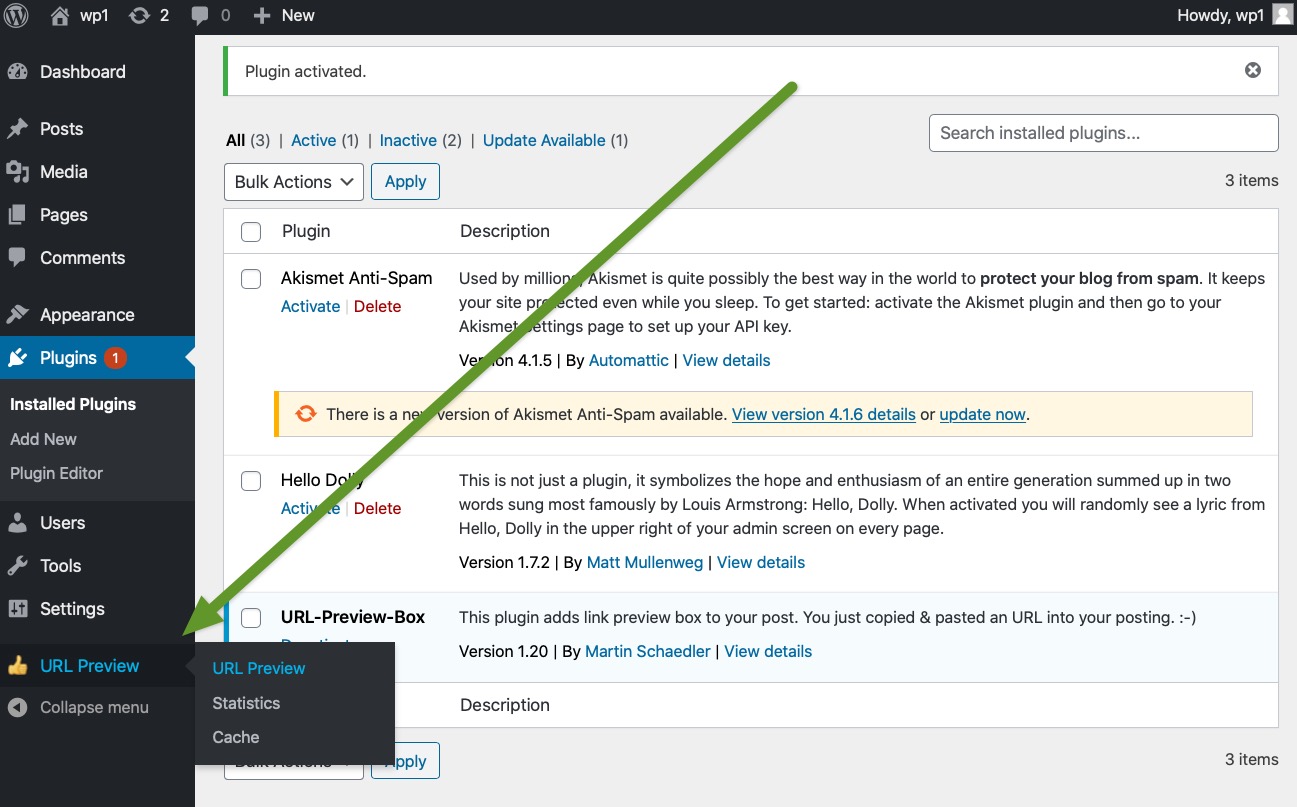Click the Users person icon

coord(17,523)
